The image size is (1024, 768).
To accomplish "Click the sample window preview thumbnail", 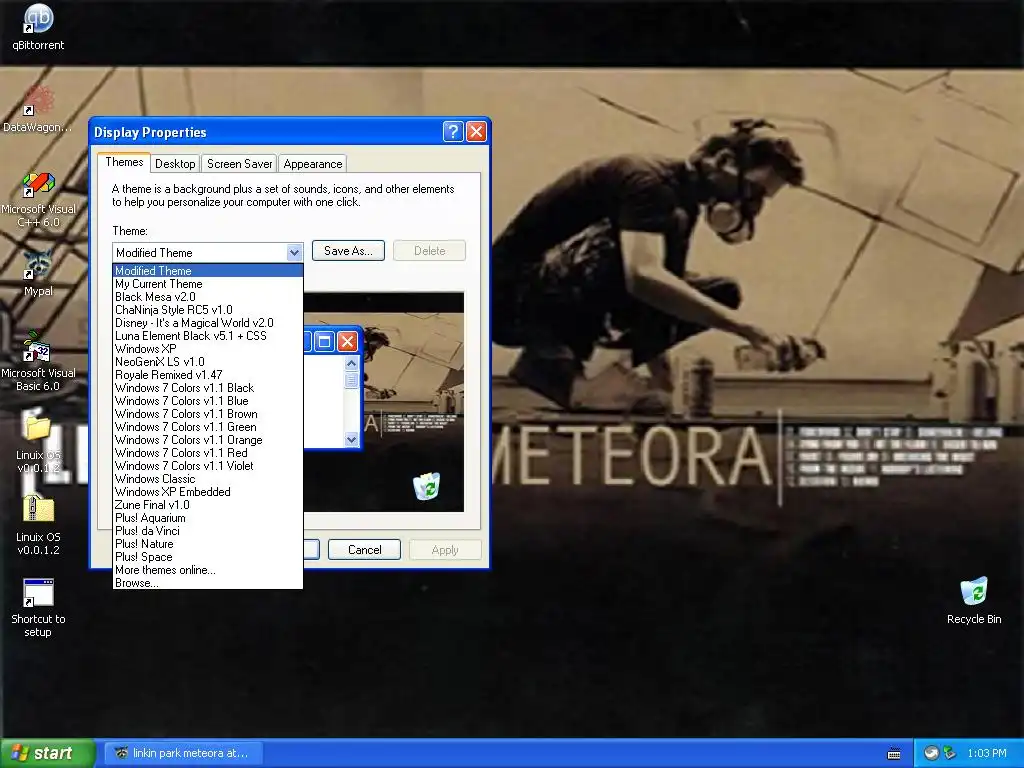I will (x=332, y=388).
